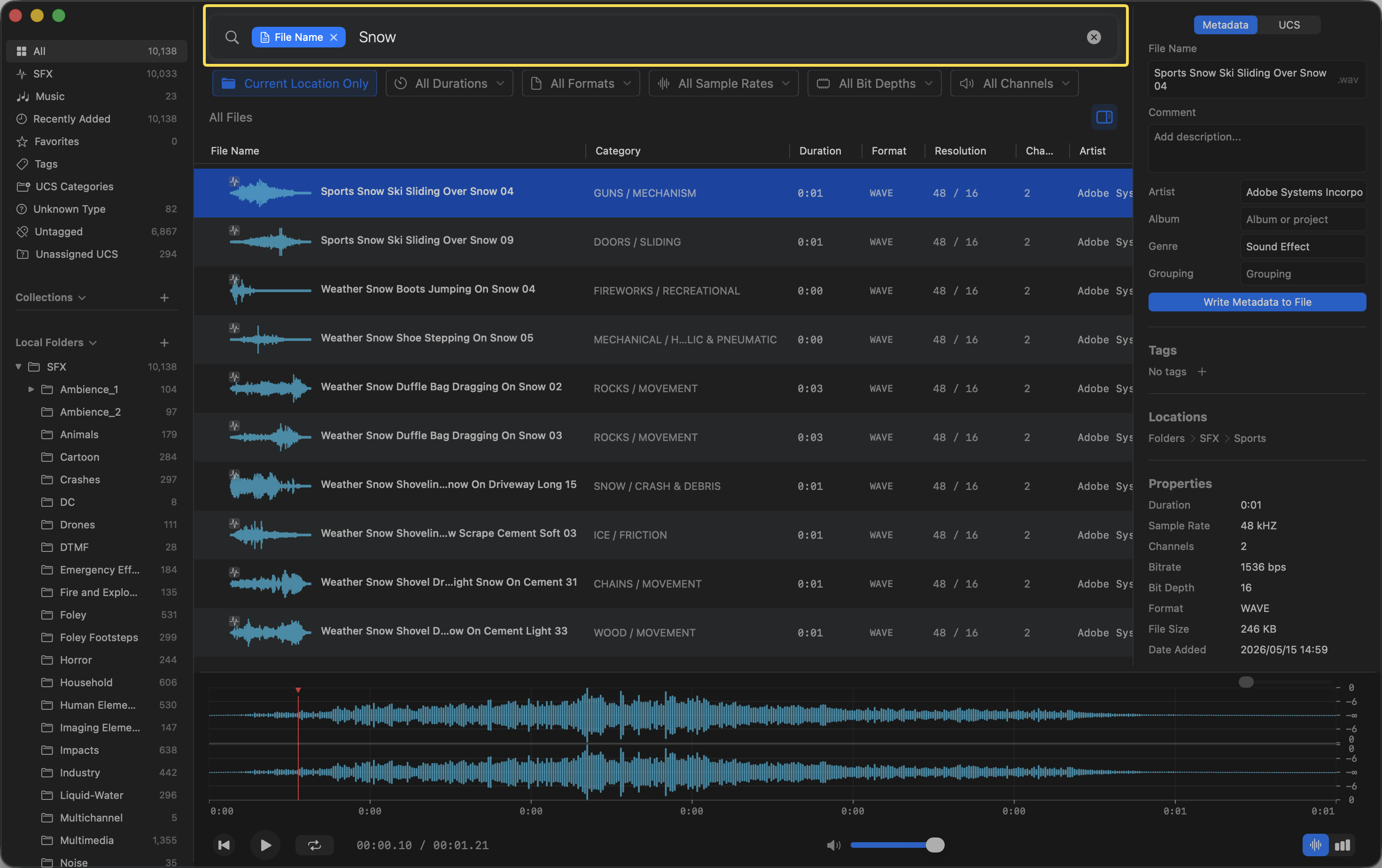1382x868 pixels.
Task: Open Tags in the sidebar
Action: point(96,164)
